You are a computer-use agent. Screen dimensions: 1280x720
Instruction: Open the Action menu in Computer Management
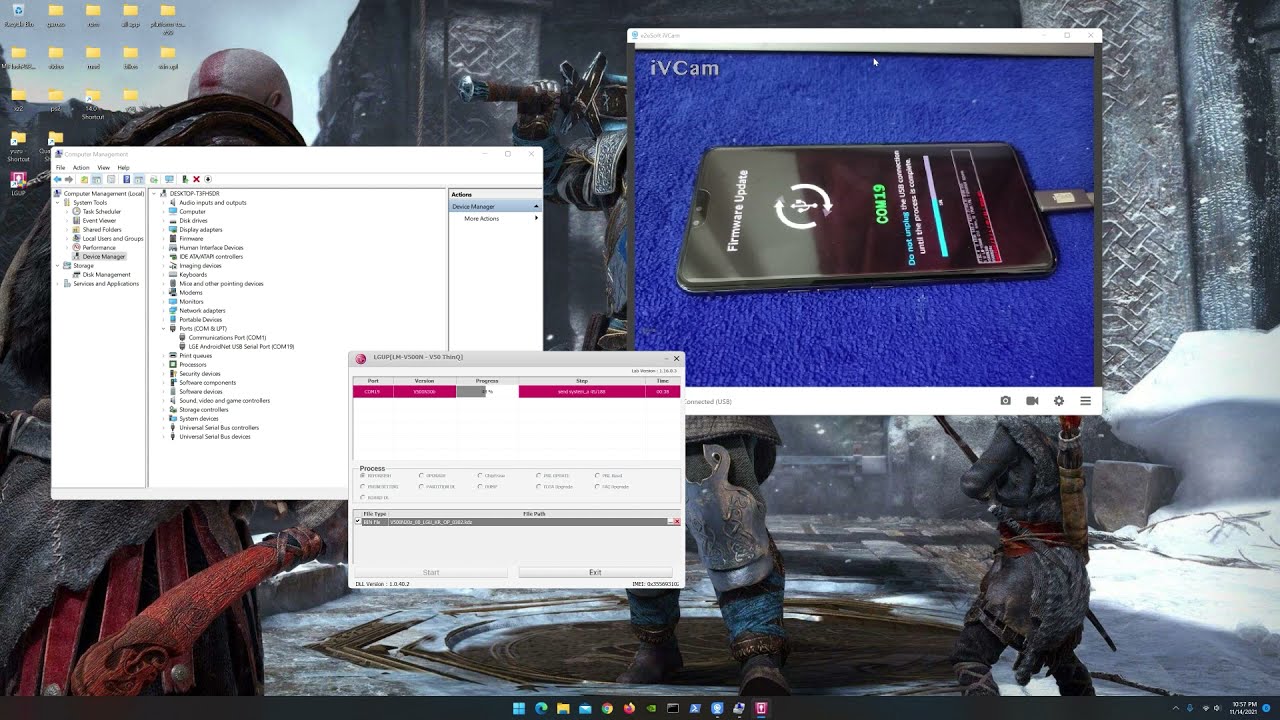[81, 168]
